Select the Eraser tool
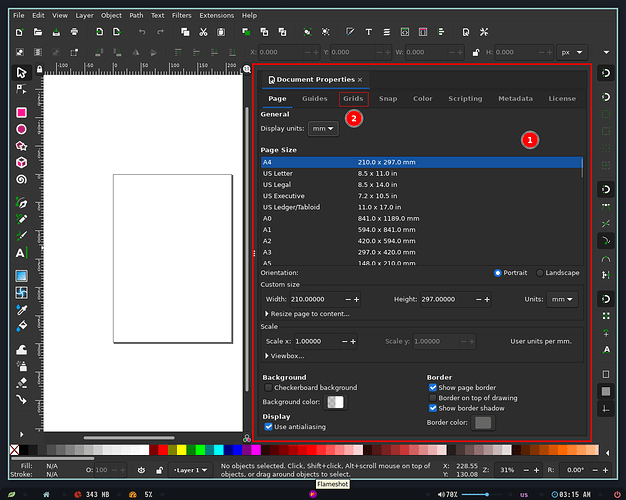Screen dimensions: 626x500 pyautogui.click(x=22, y=383)
